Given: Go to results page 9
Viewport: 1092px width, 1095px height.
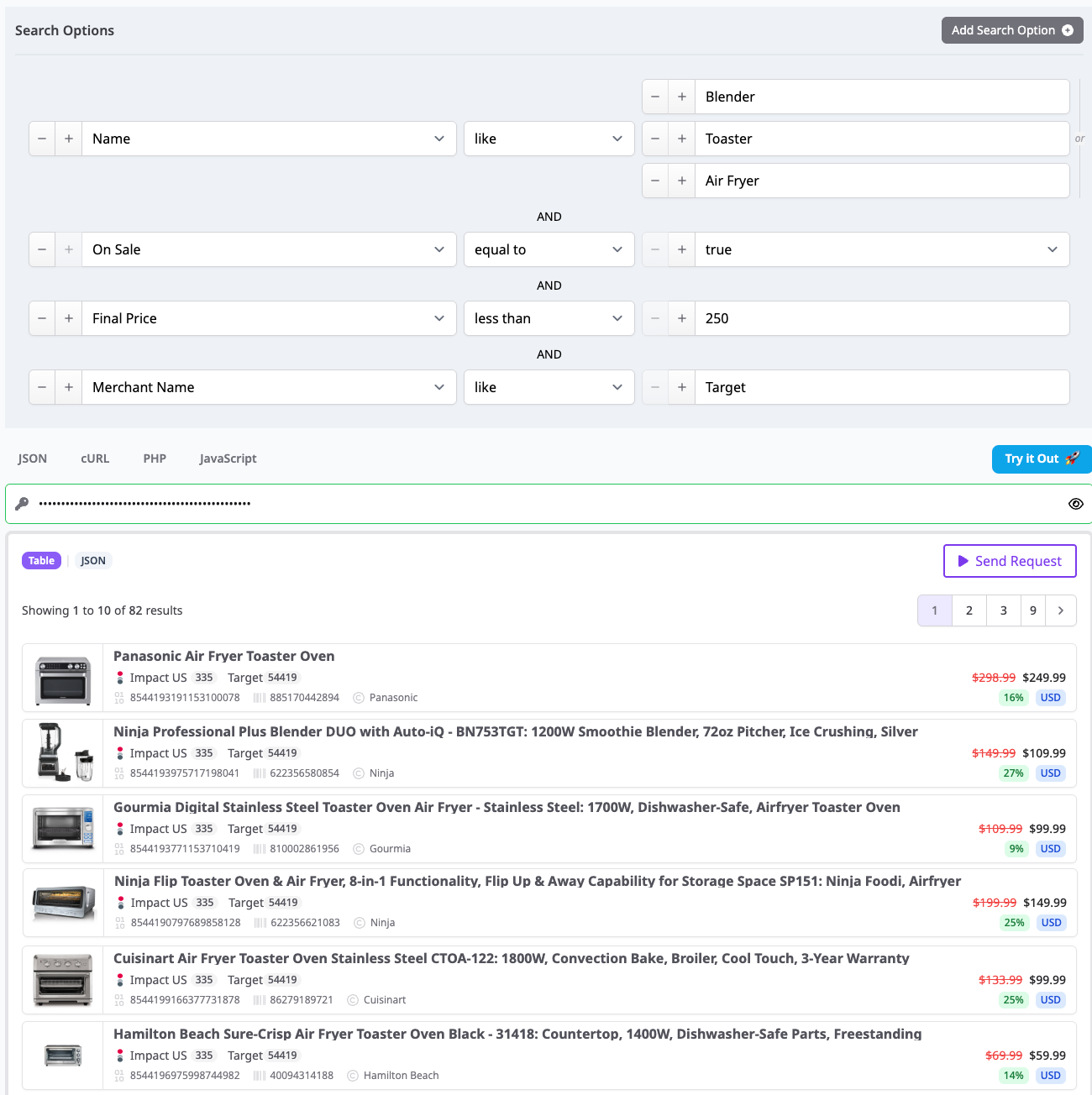Looking at the screenshot, I should pos(1033,610).
